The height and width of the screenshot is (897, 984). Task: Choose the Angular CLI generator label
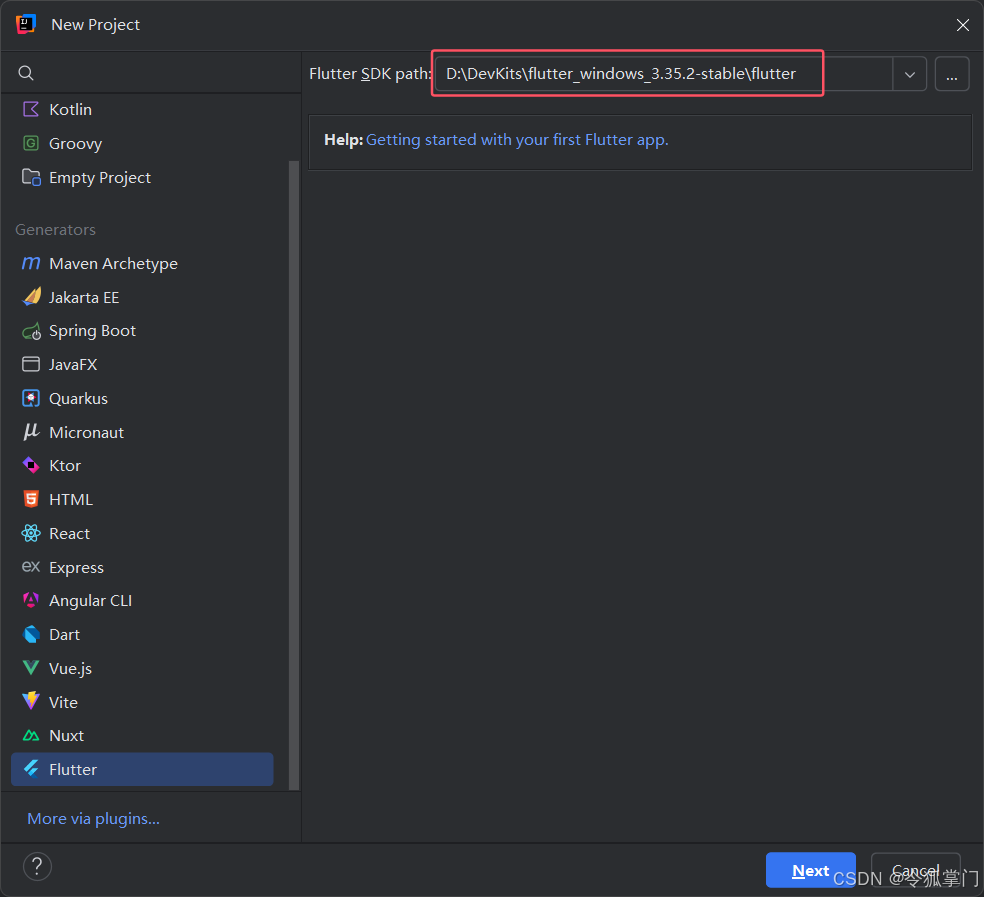(x=90, y=601)
